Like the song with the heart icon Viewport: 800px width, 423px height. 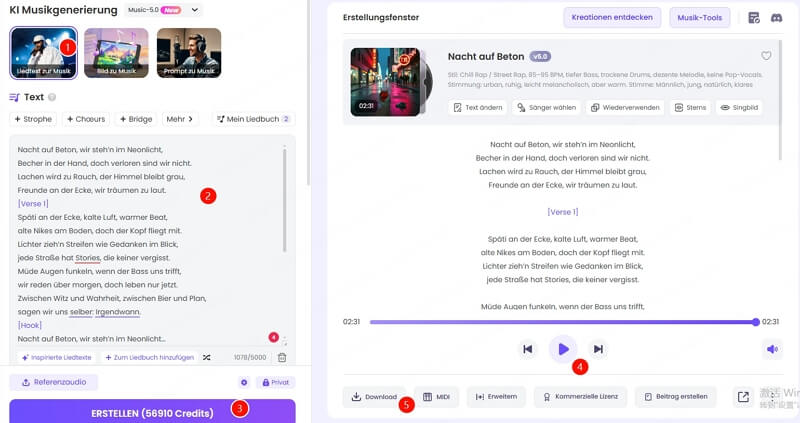pyautogui.click(x=766, y=56)
